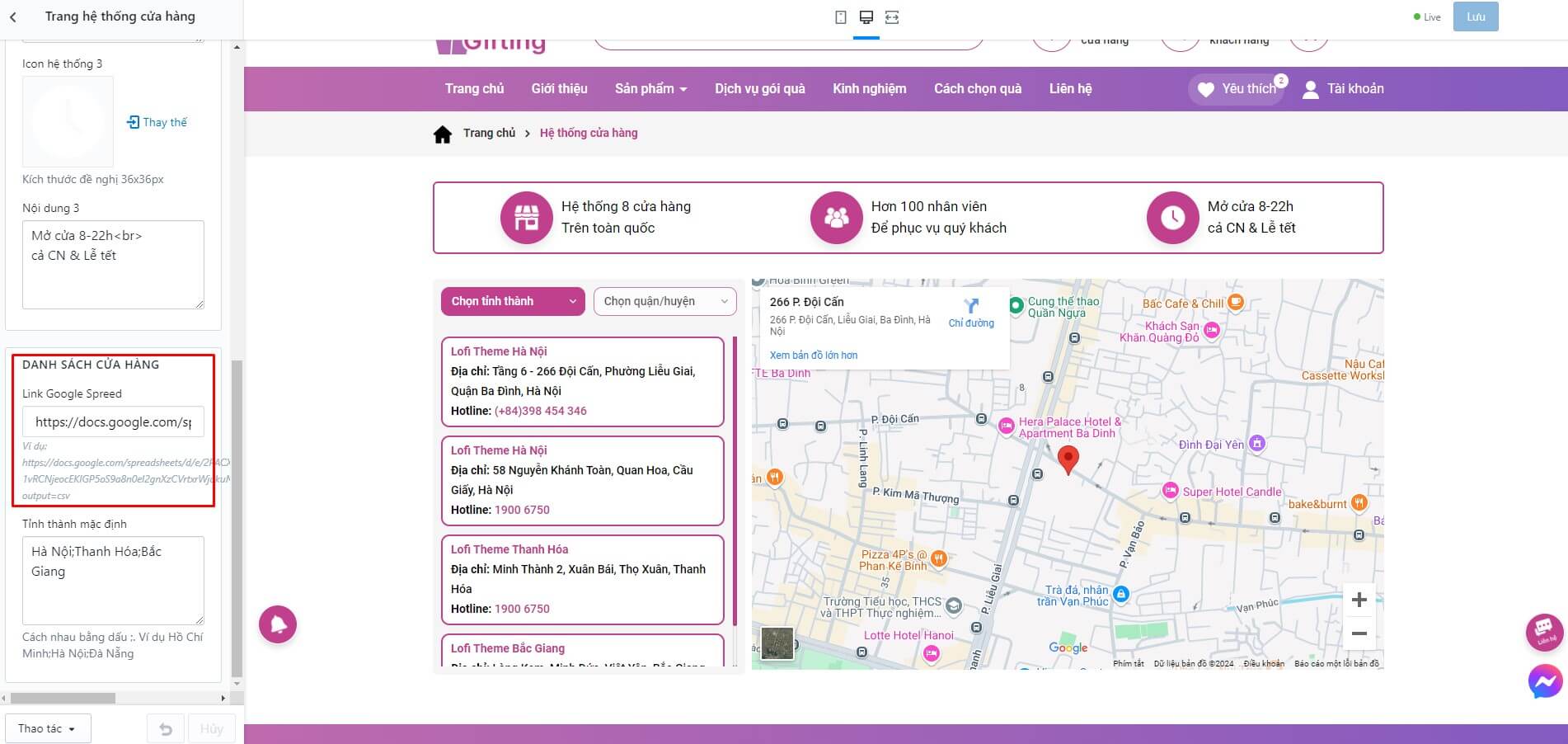Open Trang chủ in navigation bar
Viewport: 1568px width, 744px height.
(474, 89)
